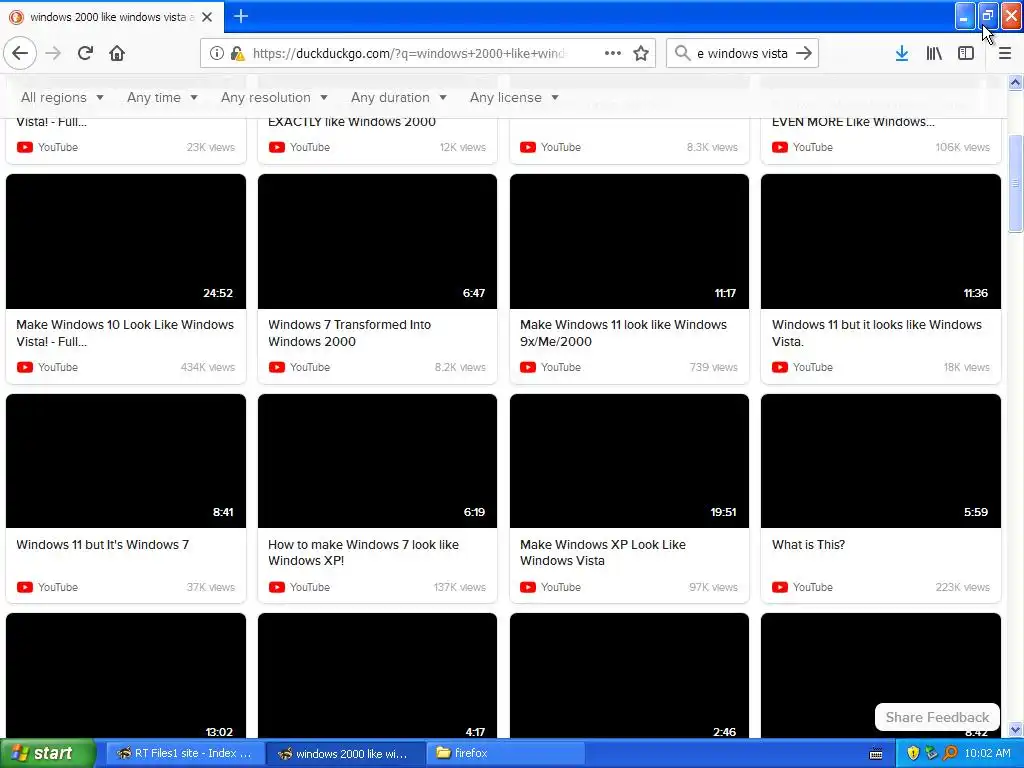Click the 434K views text
The height and width of the screenshot is (768, 1024).
pos(207,367)
